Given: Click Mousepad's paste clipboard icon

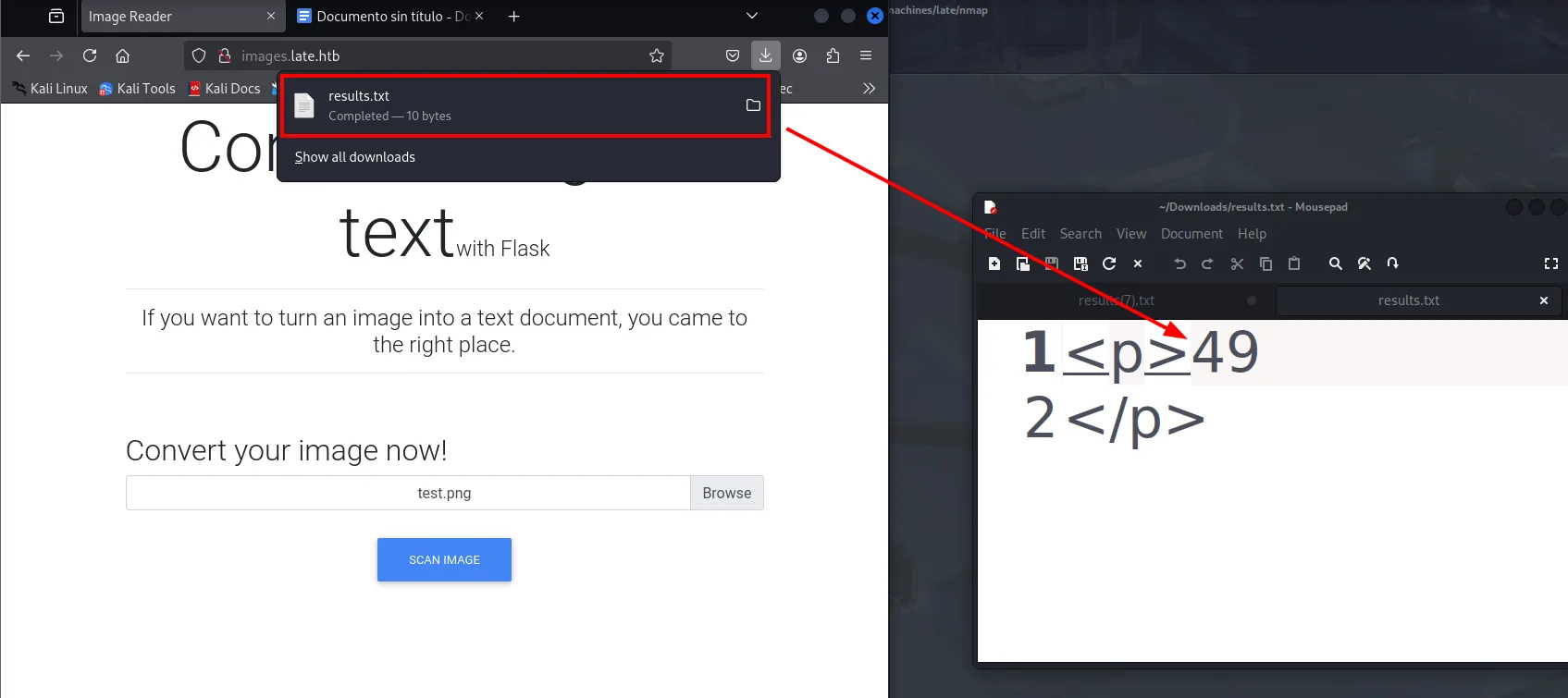Looking at the screenshot, I should pyautogui.click(x=1294, y=263).
